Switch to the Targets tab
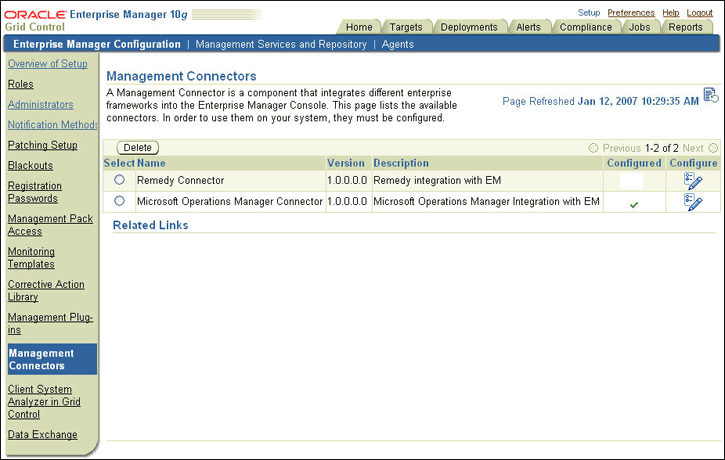 406,27
